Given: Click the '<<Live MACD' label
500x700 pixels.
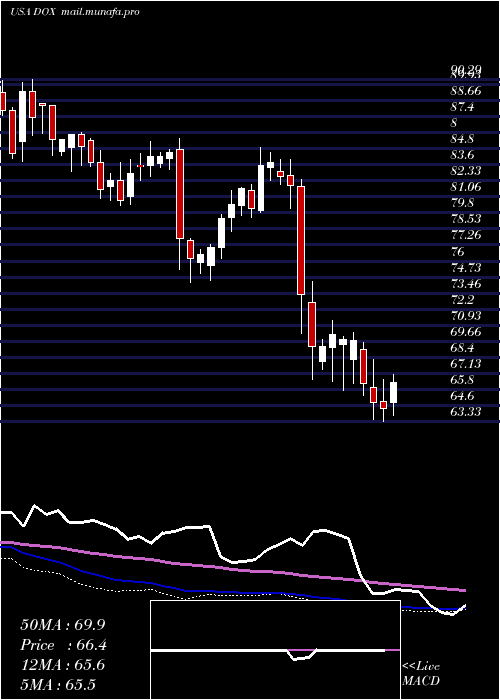Looking at the screenshot, I should coord(421,674).
